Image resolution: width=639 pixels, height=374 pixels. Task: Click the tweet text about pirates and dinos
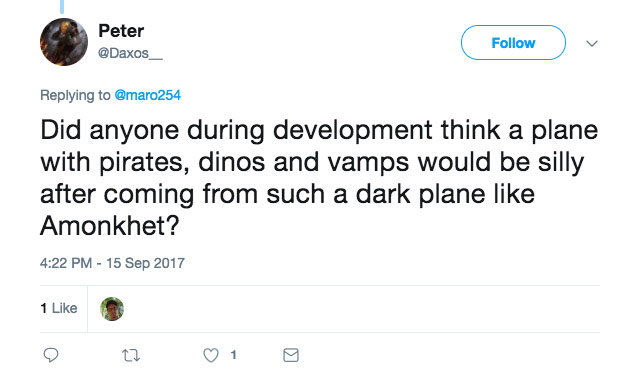click(319, 178)
